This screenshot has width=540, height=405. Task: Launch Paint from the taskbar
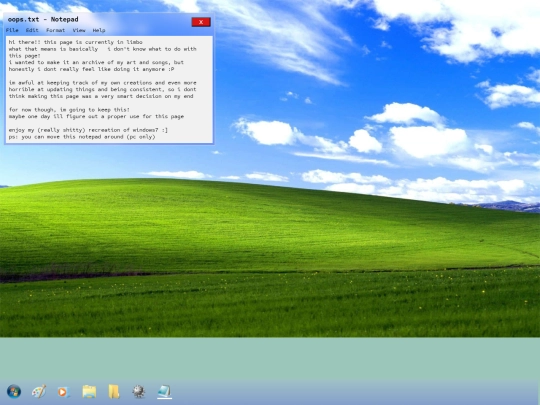tap(39, 392)
